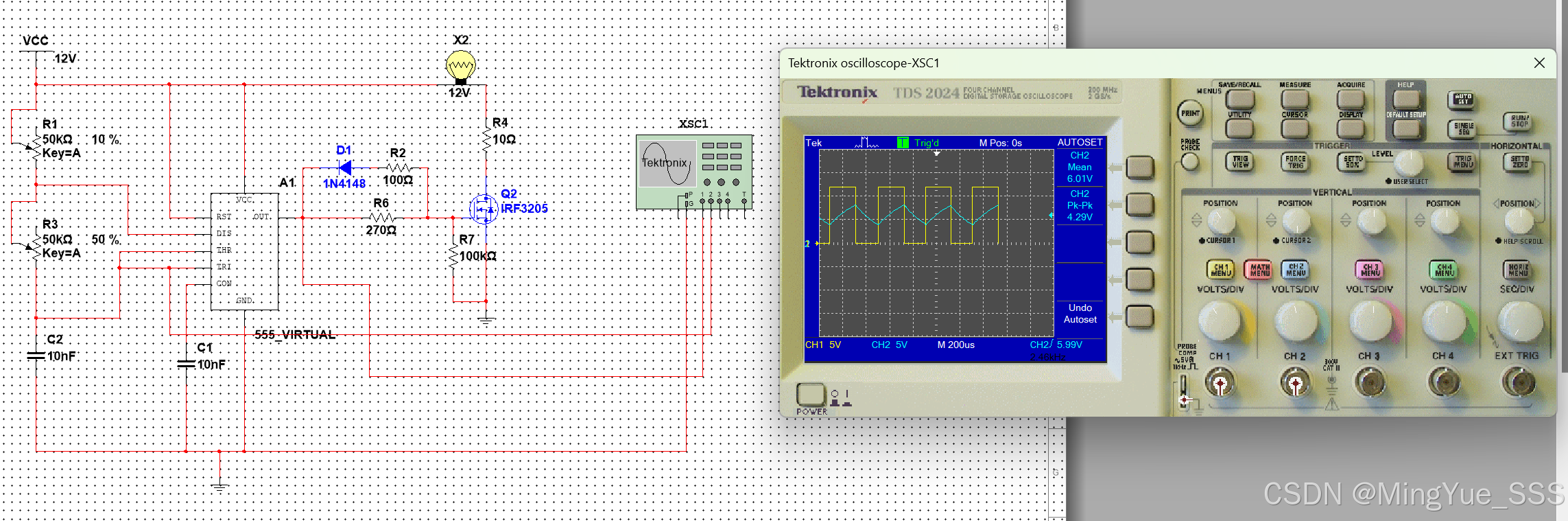Toggle the blue CH2 MENU button
Screen dimensions: 1568x521
[1296, 270]
